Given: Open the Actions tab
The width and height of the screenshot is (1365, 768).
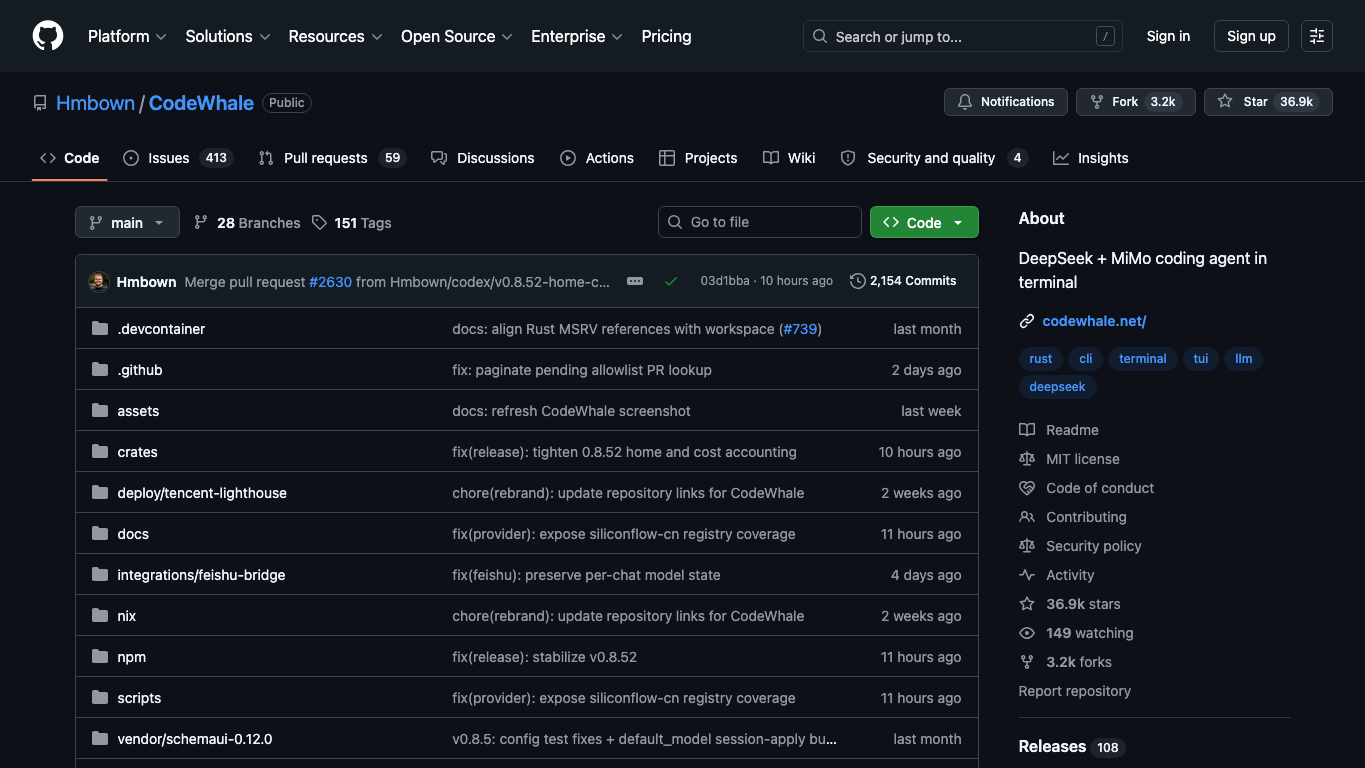Looking at the screenshot, I should tap(597, 158).
